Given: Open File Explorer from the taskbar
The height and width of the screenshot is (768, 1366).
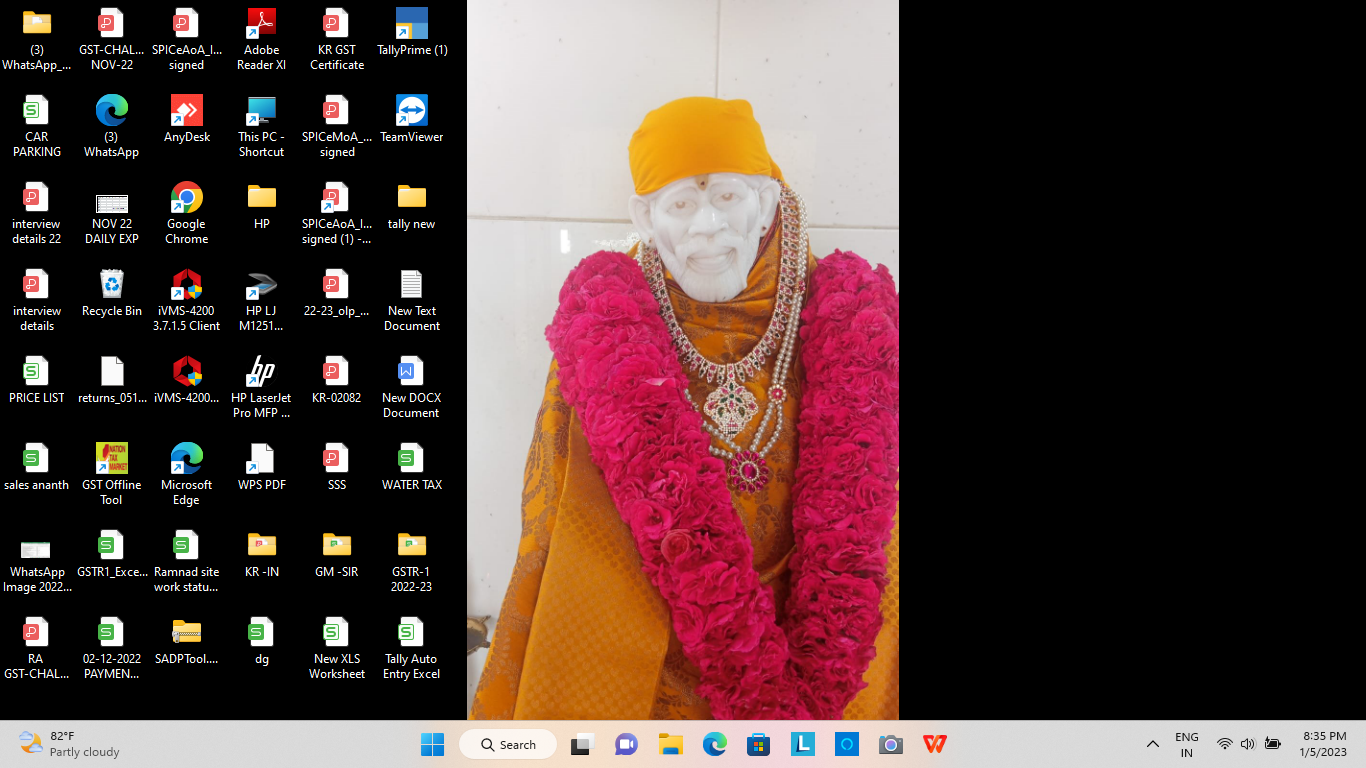Looking at the screenshot, I should pos(670,744).
